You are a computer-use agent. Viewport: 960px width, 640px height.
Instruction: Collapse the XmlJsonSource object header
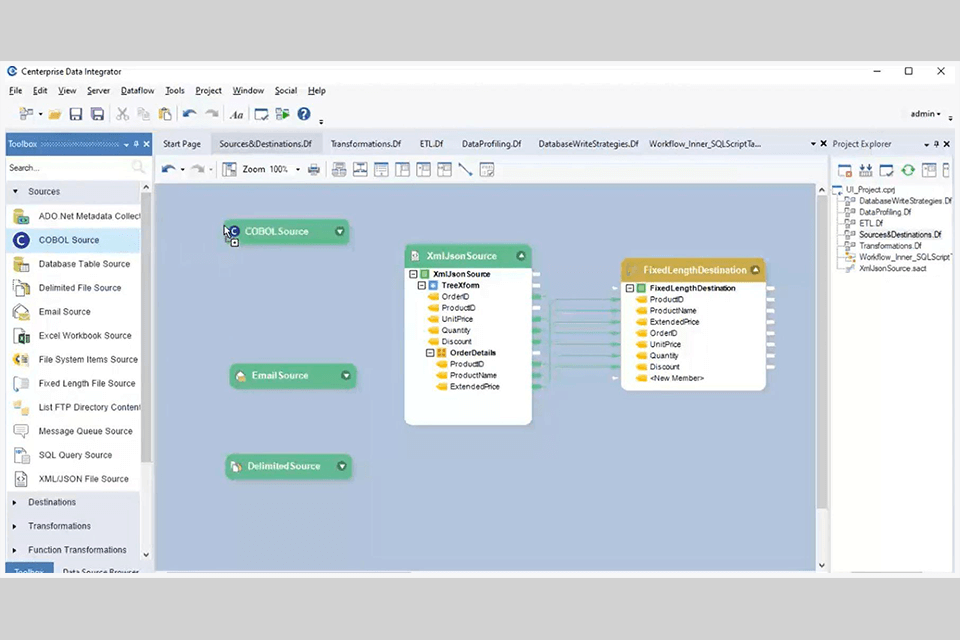tap(521, 256)
